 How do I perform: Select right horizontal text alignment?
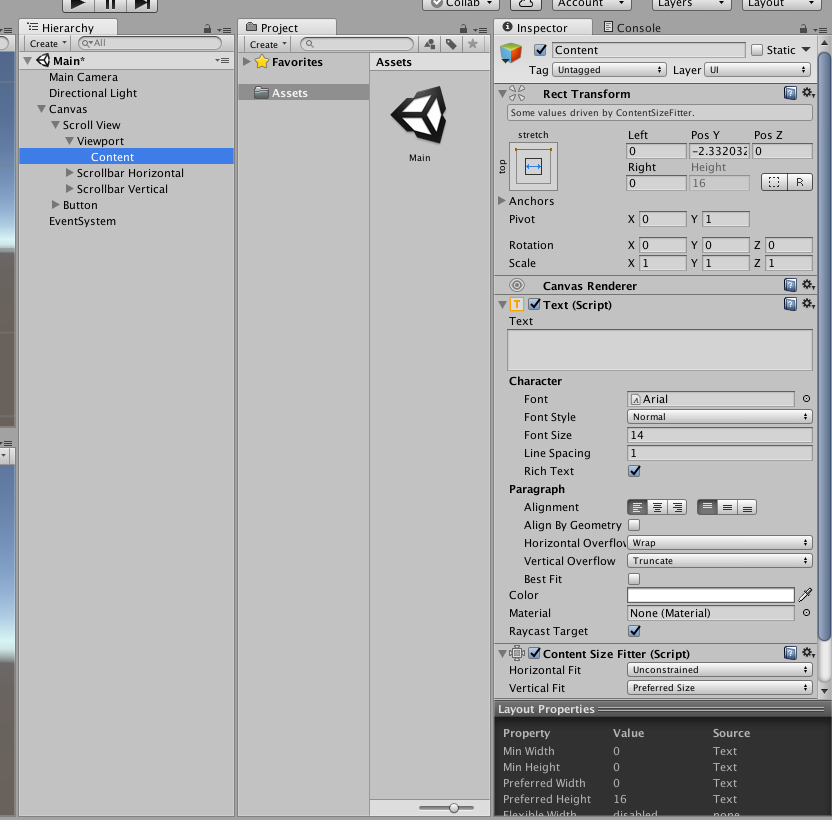tap(677, 507)
